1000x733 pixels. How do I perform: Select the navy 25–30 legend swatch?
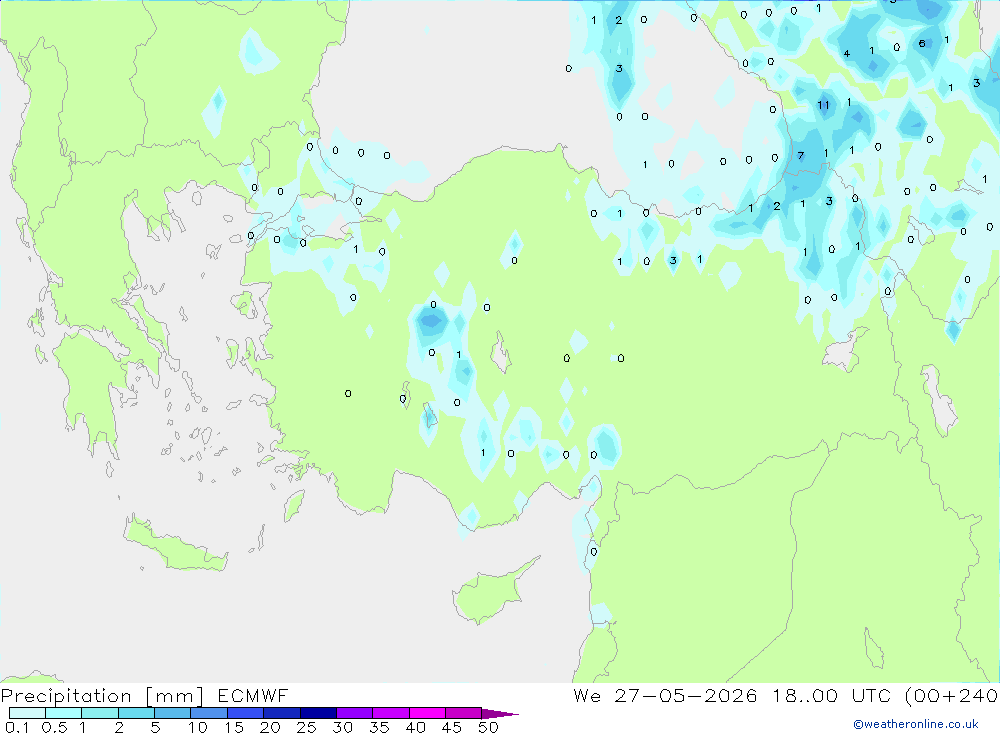click(318, 713)
